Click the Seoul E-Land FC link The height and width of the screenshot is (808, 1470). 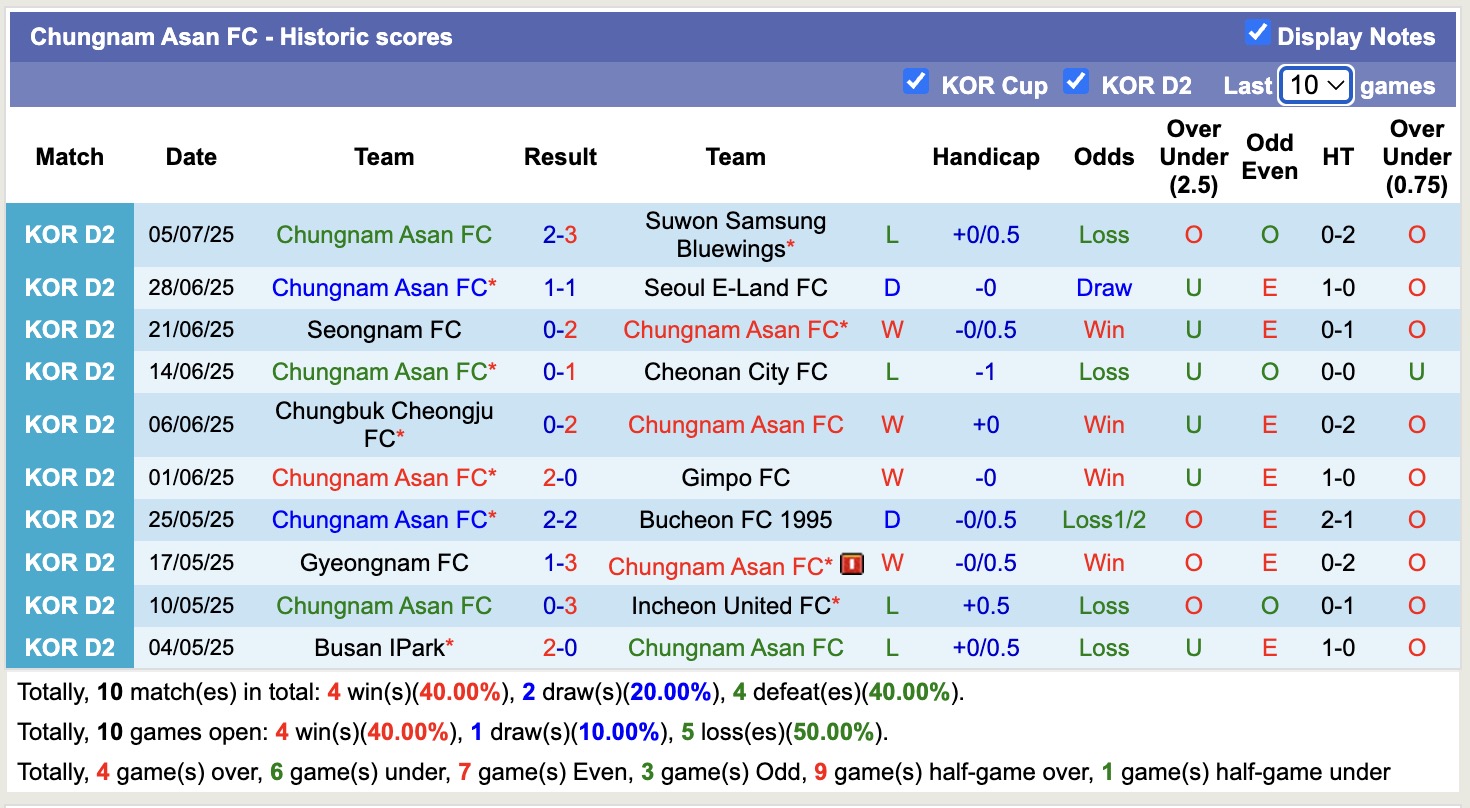pos(735,287)
